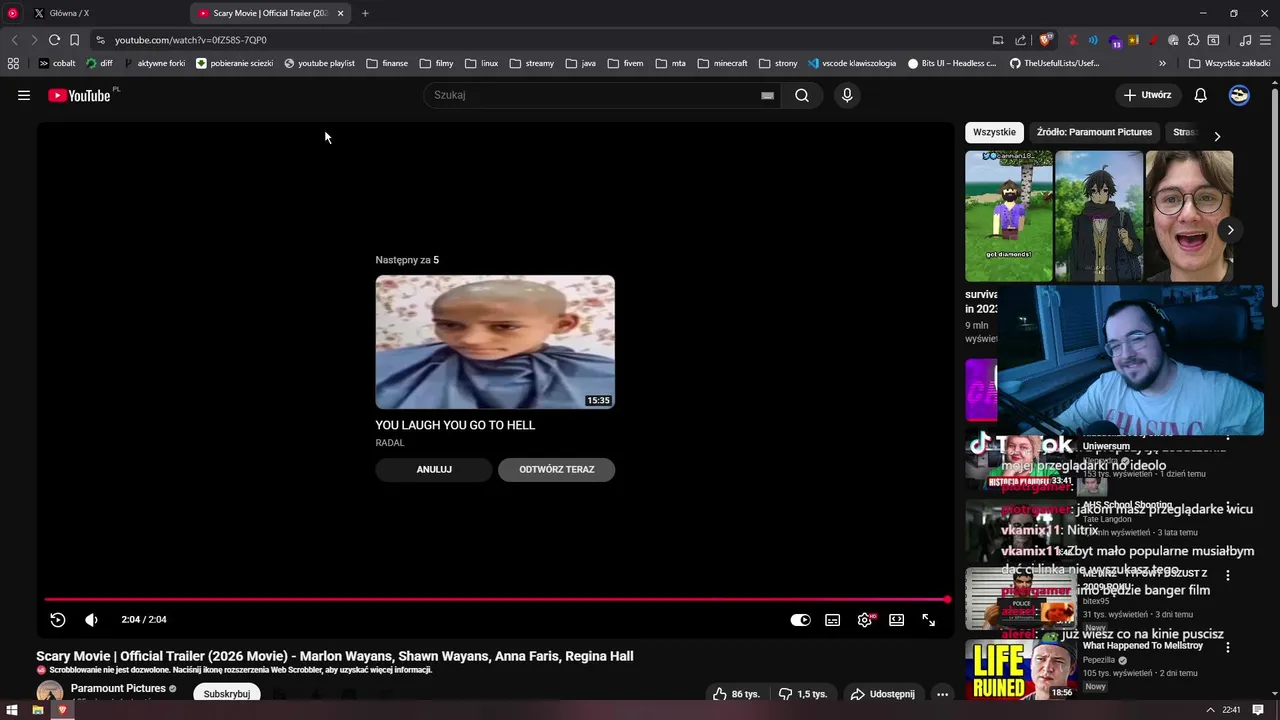Screen dimensions: 1280x720
Task: Open a new browser tab
Action: click(365, 13)
